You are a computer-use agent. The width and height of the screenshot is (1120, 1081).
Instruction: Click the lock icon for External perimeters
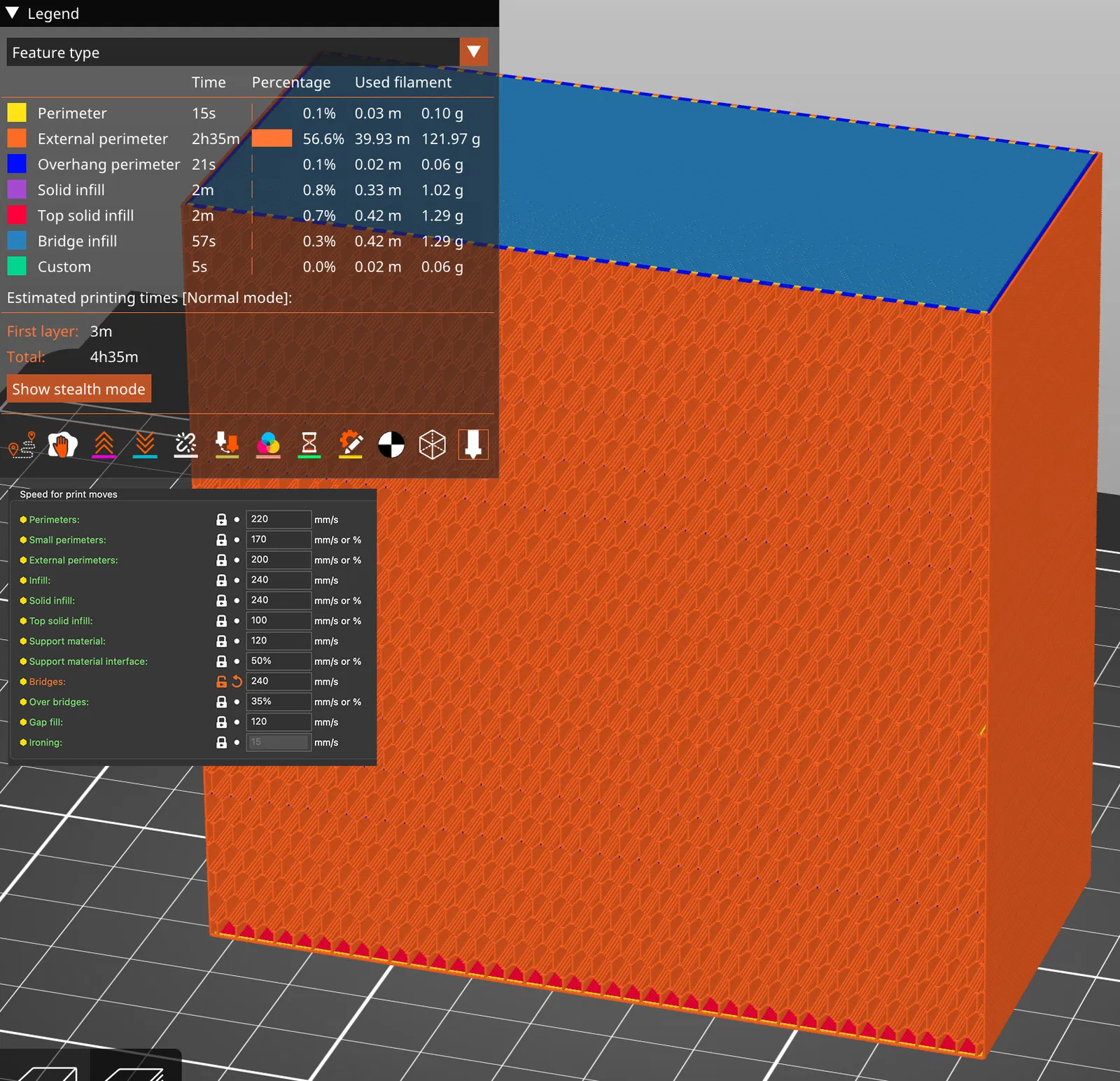[221, 560]
